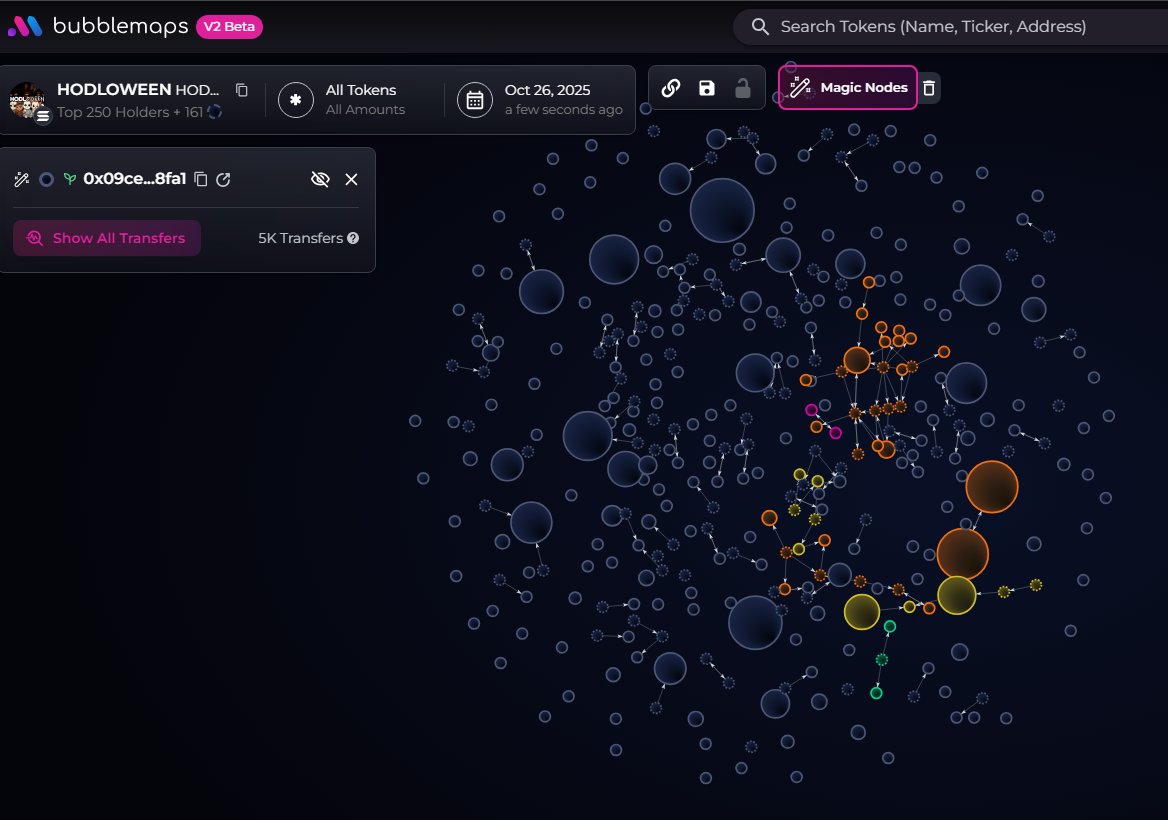This screenshot has height=820, width=1168.
Task: Close the 0x09ce...8fa1 wallet panel
Action: [x=351, y=179]
